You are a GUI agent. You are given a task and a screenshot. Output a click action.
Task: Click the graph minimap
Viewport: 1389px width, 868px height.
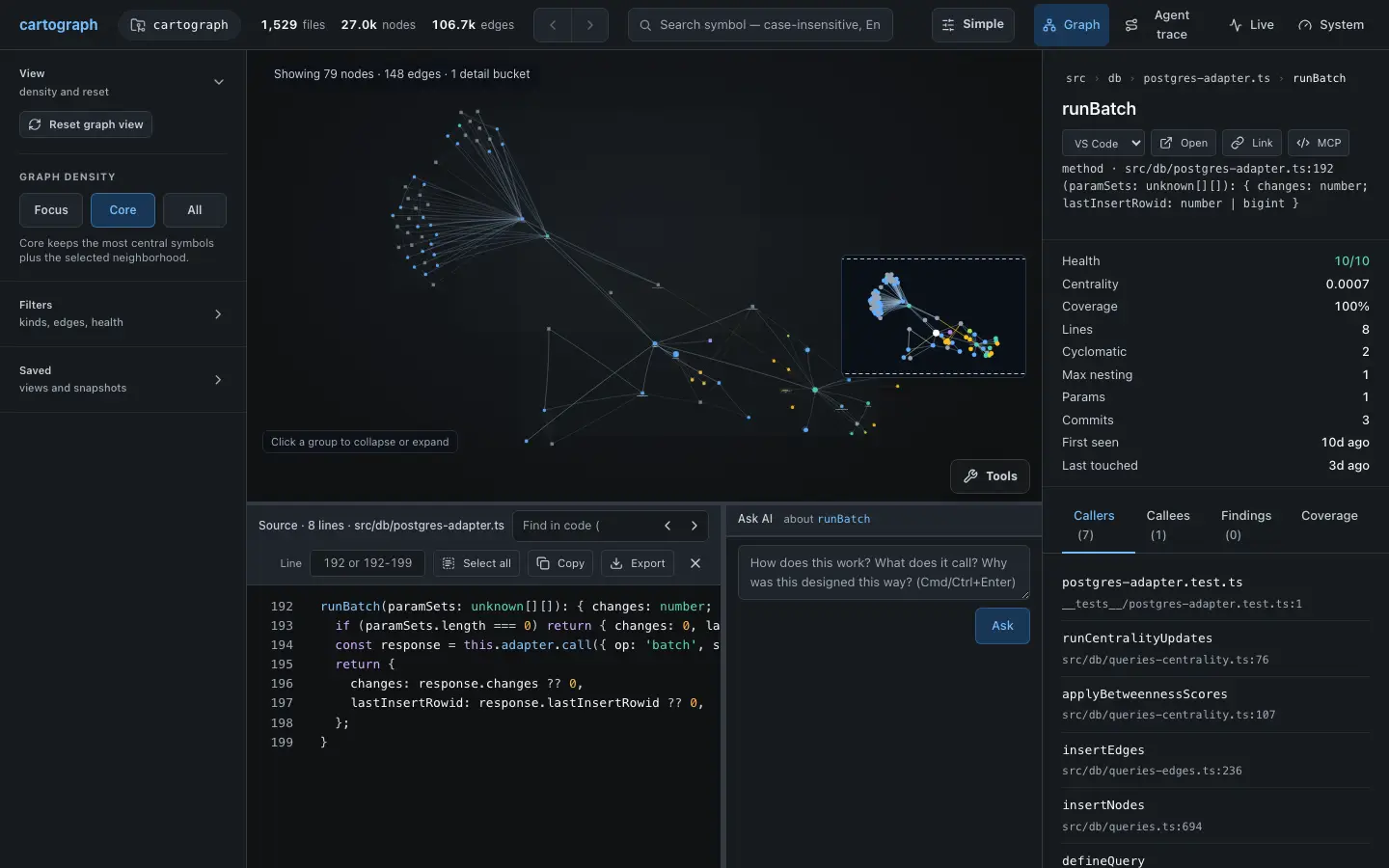(934, 315)
